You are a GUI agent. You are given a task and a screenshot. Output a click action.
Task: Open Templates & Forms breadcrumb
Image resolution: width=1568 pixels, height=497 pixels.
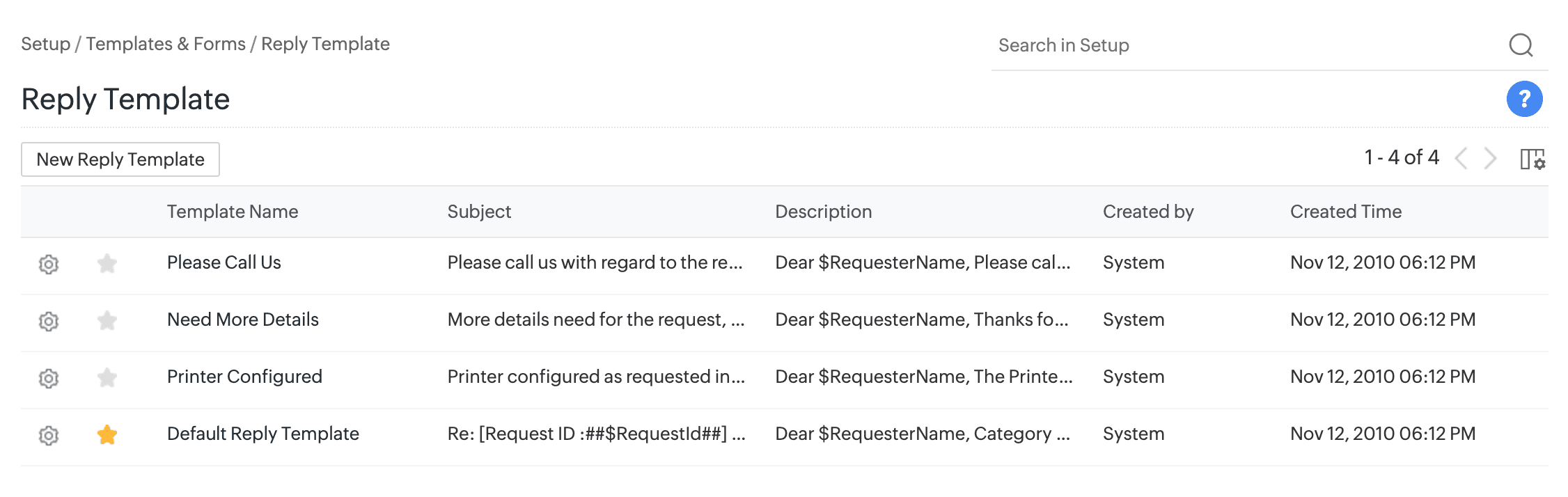pyautogui.click(x=166, y=44)
